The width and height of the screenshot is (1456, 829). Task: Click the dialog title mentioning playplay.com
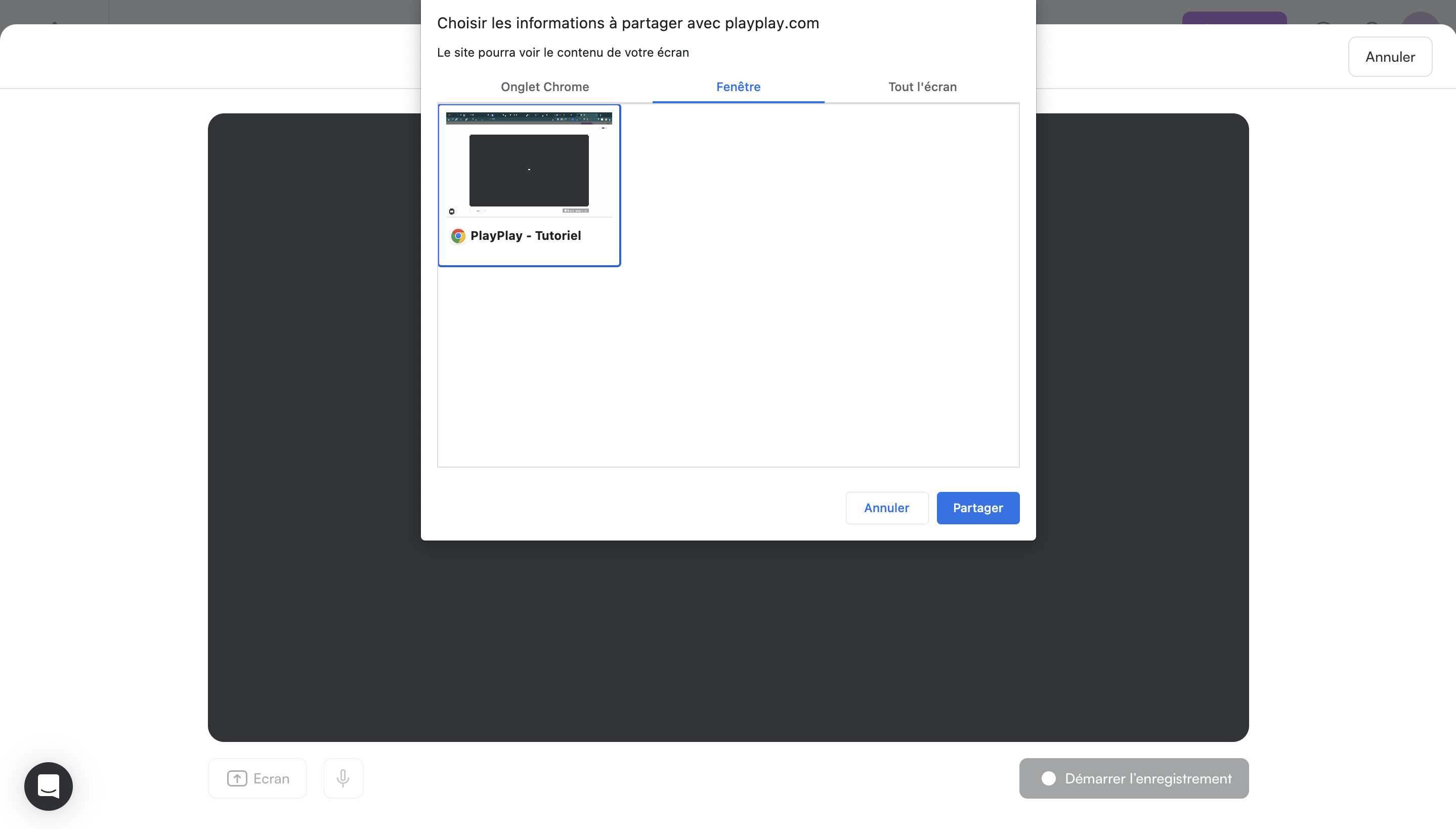tap(627, 23)
